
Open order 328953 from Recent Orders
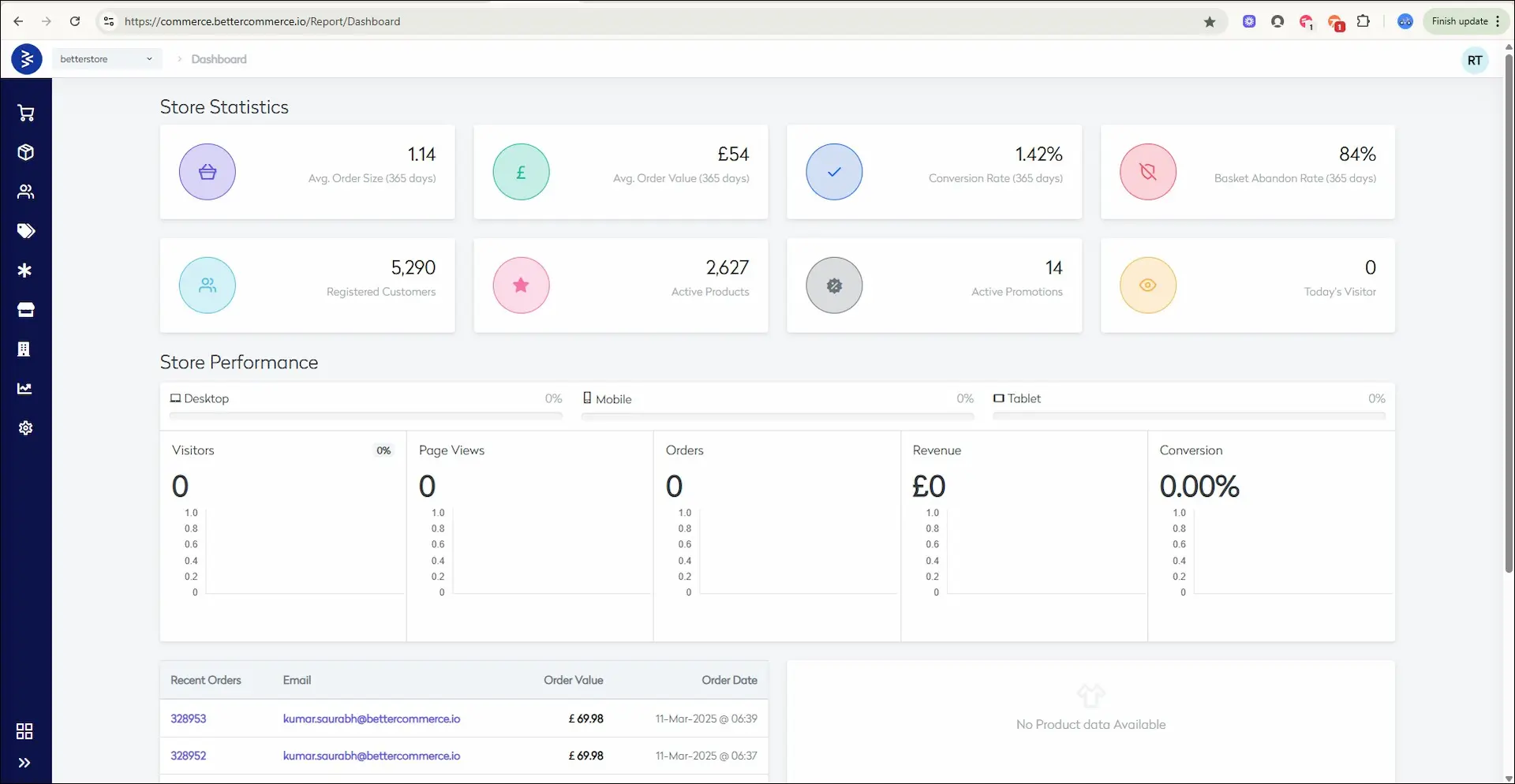[x=188, y=718]
